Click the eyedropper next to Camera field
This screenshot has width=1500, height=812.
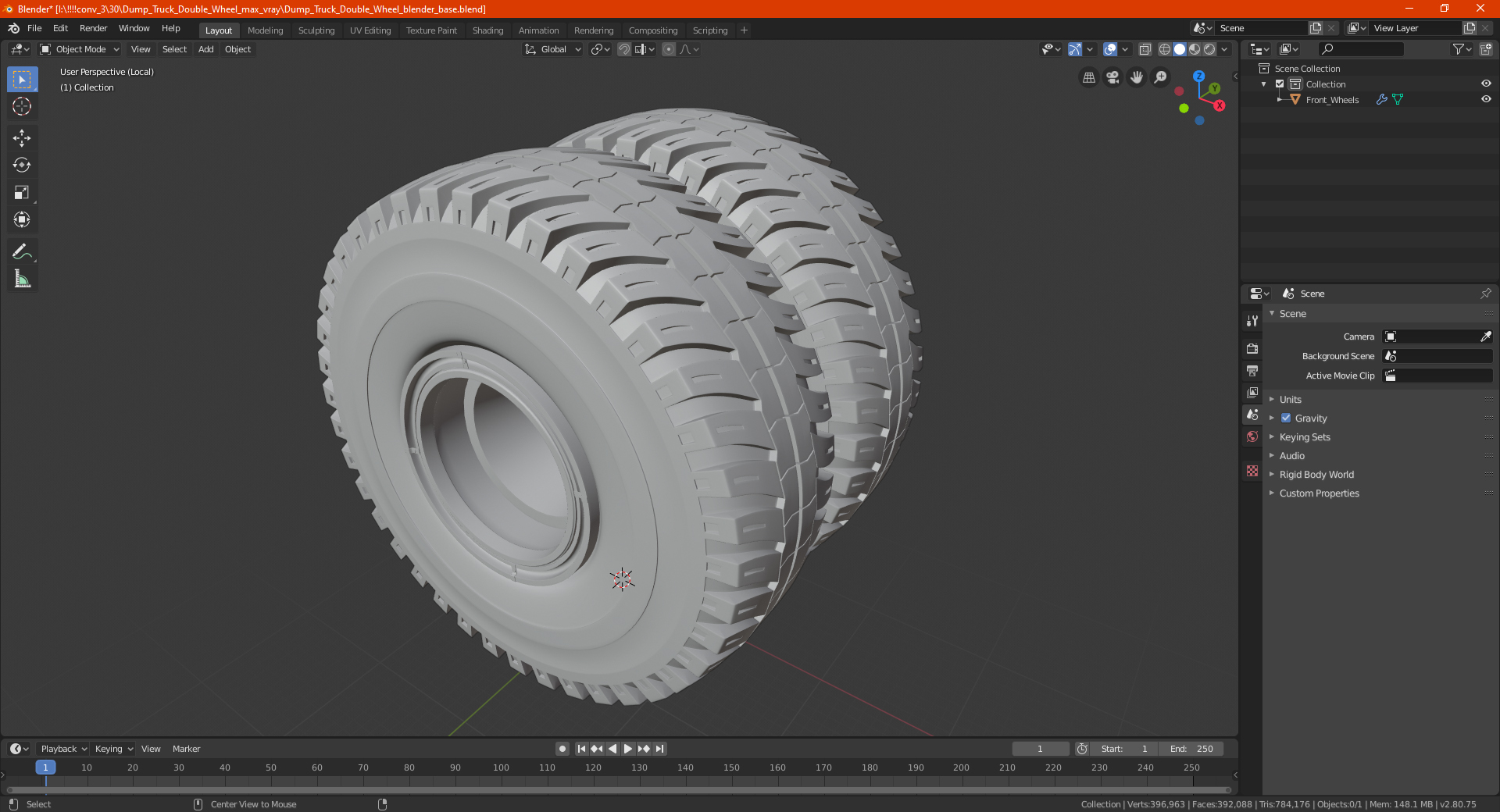(x=1485, y=337)
